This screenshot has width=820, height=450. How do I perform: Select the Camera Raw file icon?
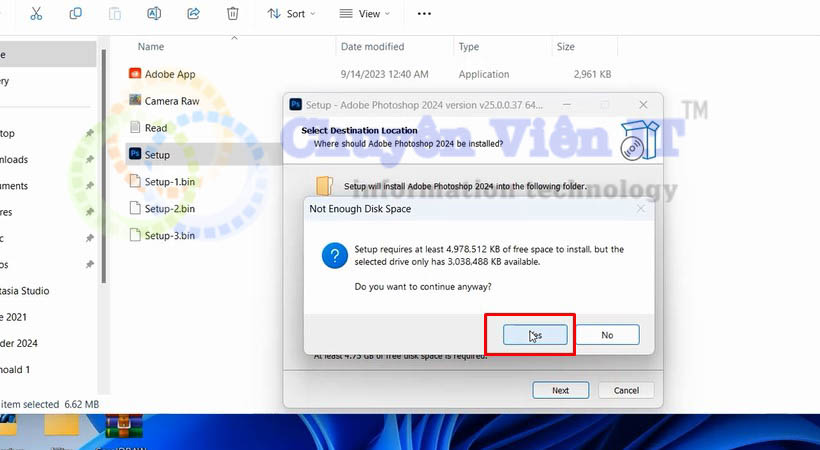point(136,101)
